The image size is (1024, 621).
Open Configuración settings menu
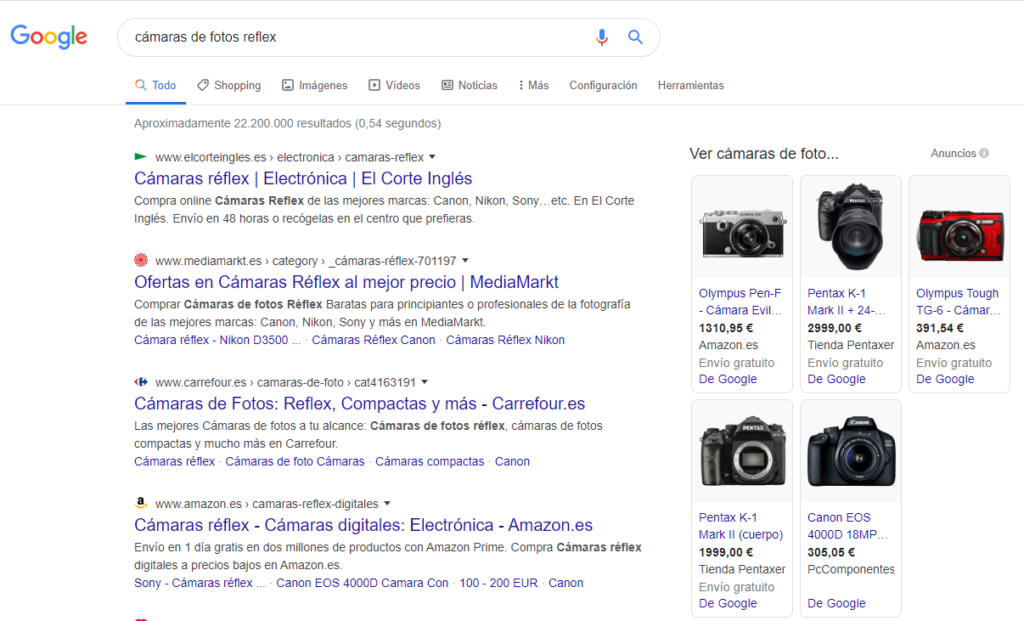point(603,86)
